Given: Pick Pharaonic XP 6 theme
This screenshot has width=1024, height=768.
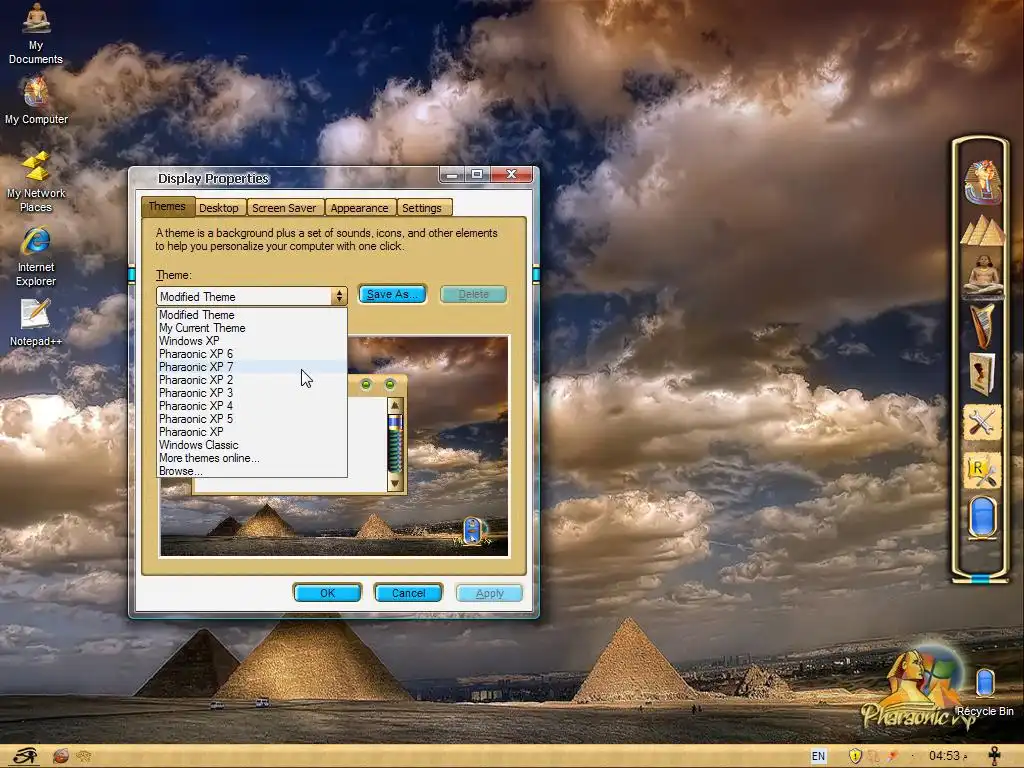Looking at the screenshot, I should [x=252, y=354].
